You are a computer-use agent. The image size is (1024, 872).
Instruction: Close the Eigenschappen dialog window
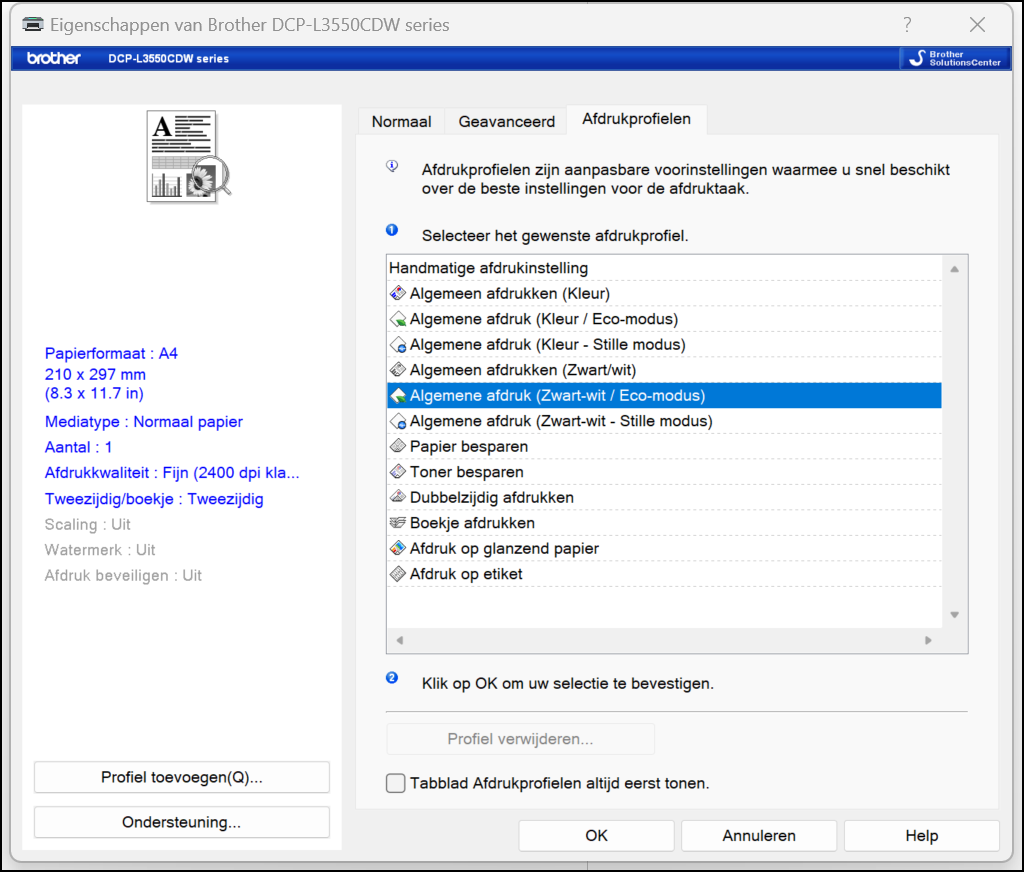point(977,25)
